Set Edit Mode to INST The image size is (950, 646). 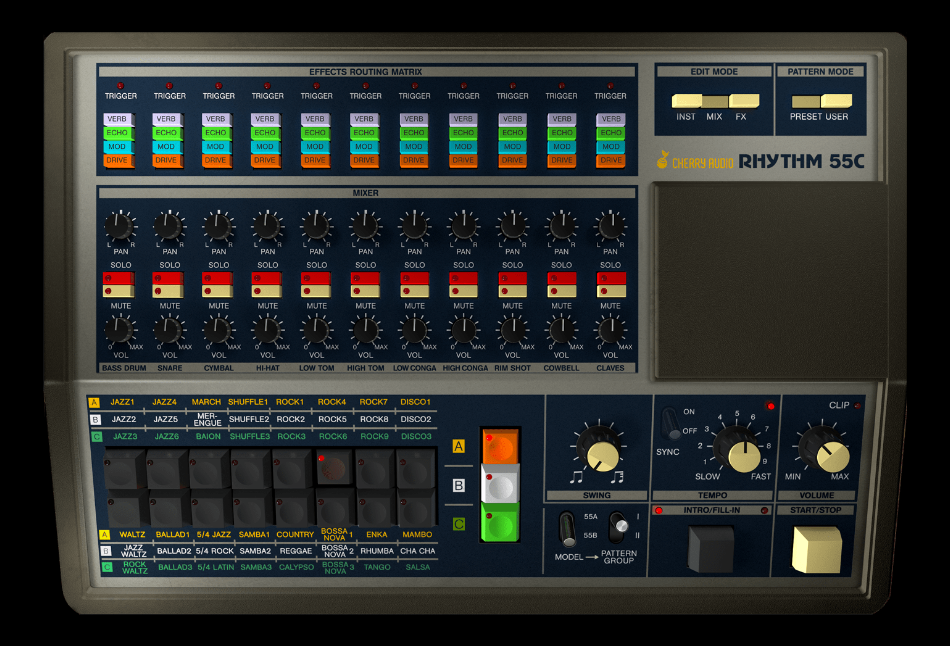(686, 101)
